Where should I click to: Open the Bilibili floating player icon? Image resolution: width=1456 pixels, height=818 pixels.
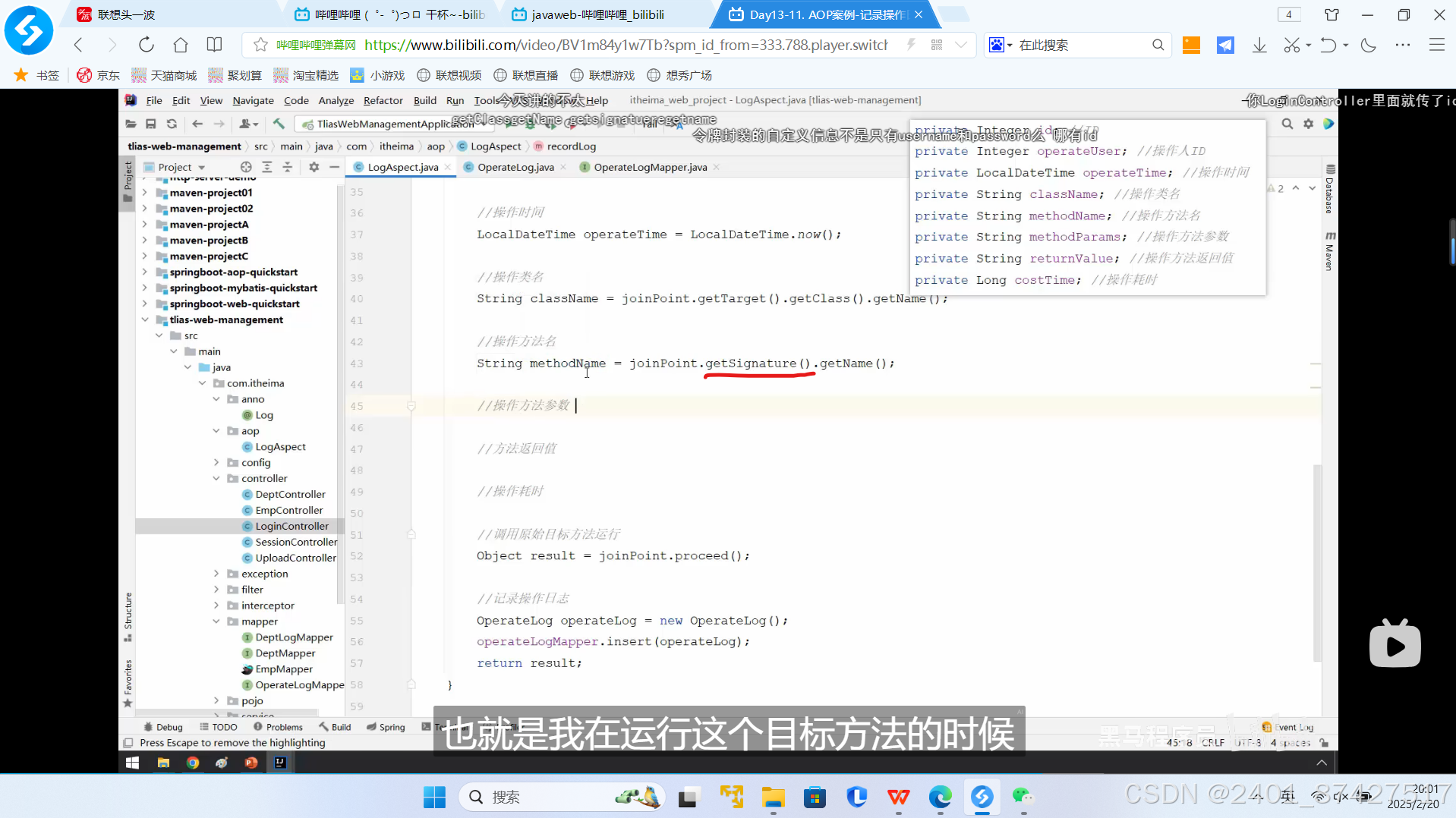click(x=1395, y=644)
